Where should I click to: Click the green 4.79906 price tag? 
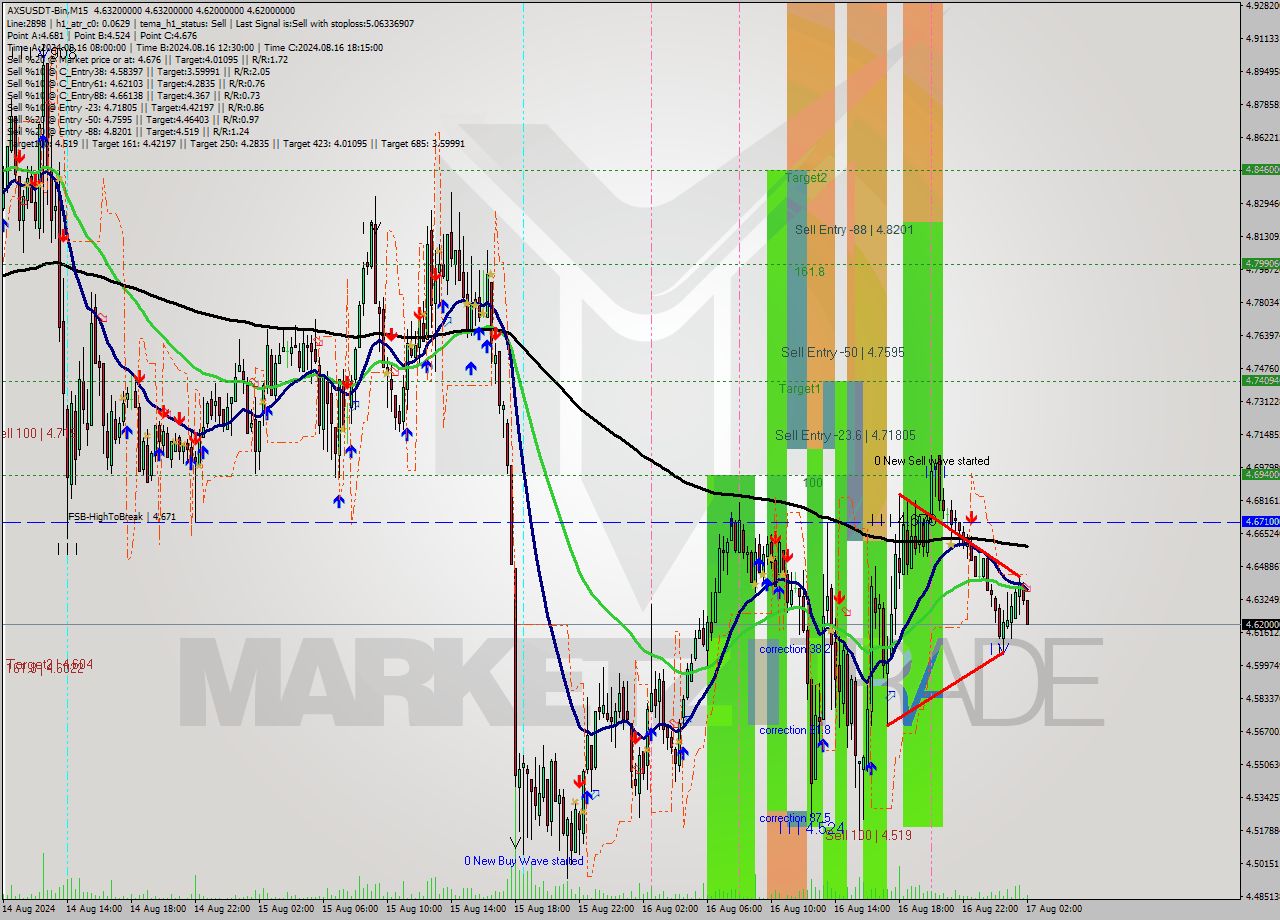point(1260,264)
